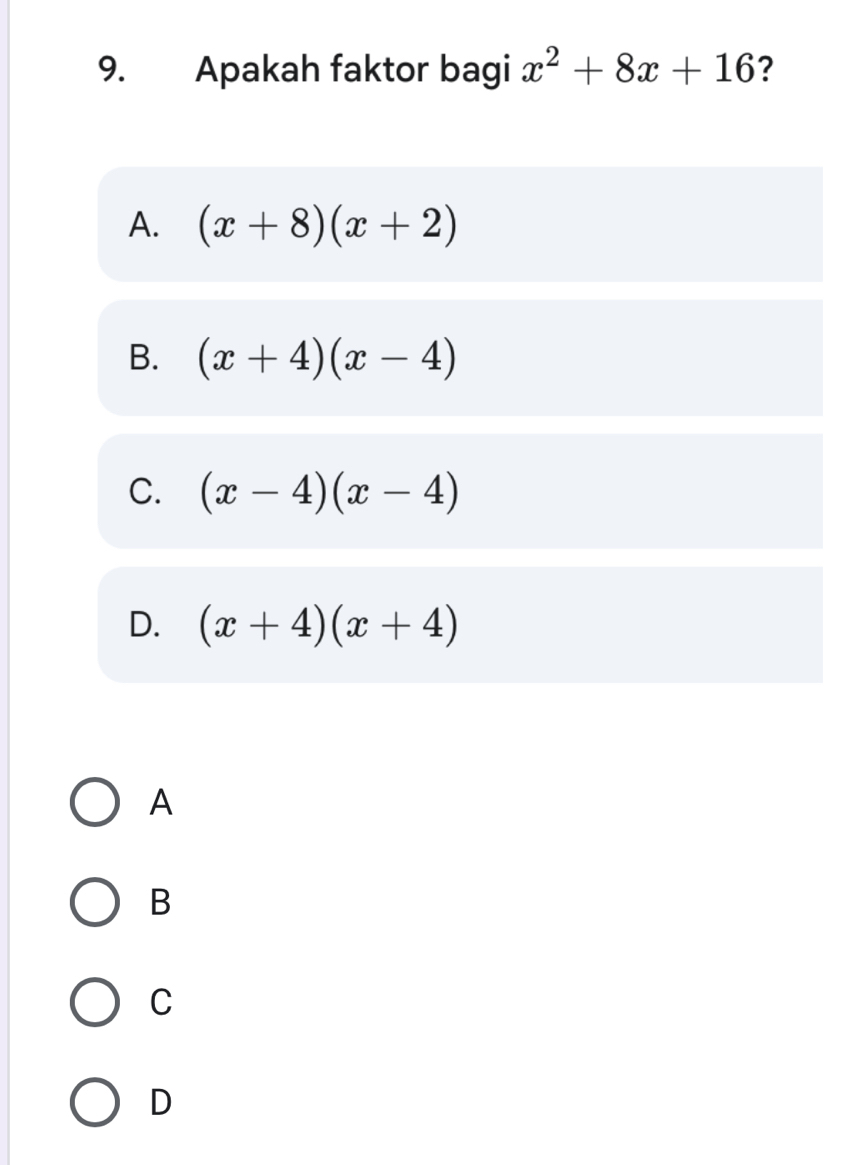The height and width of the screenshot is (1165, 867).
Task: Click the letter label B on second card
Action: tap(145, 357)
